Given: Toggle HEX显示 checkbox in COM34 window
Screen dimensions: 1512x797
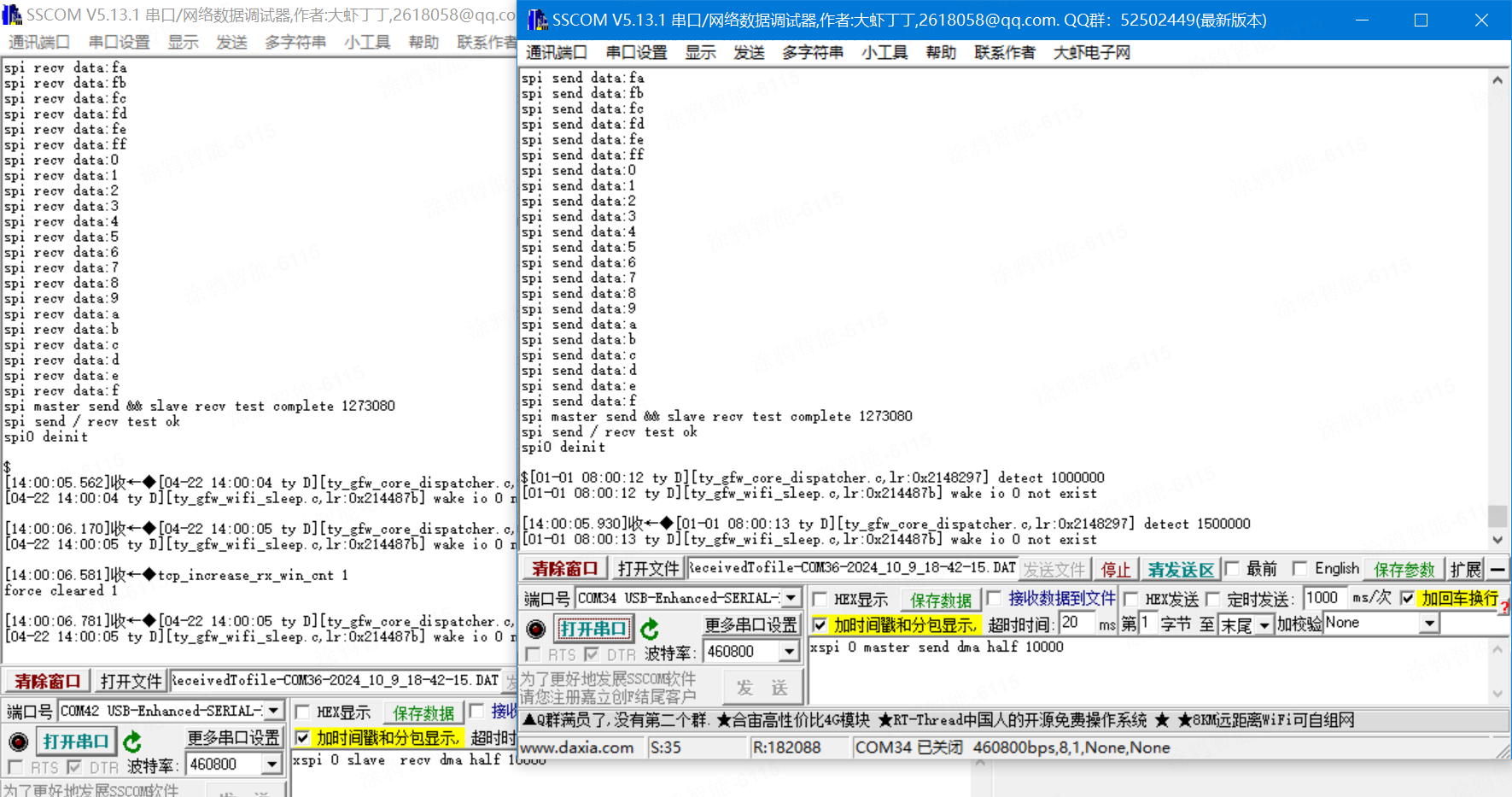Looking at the screenshot, I should click(820, 599).
